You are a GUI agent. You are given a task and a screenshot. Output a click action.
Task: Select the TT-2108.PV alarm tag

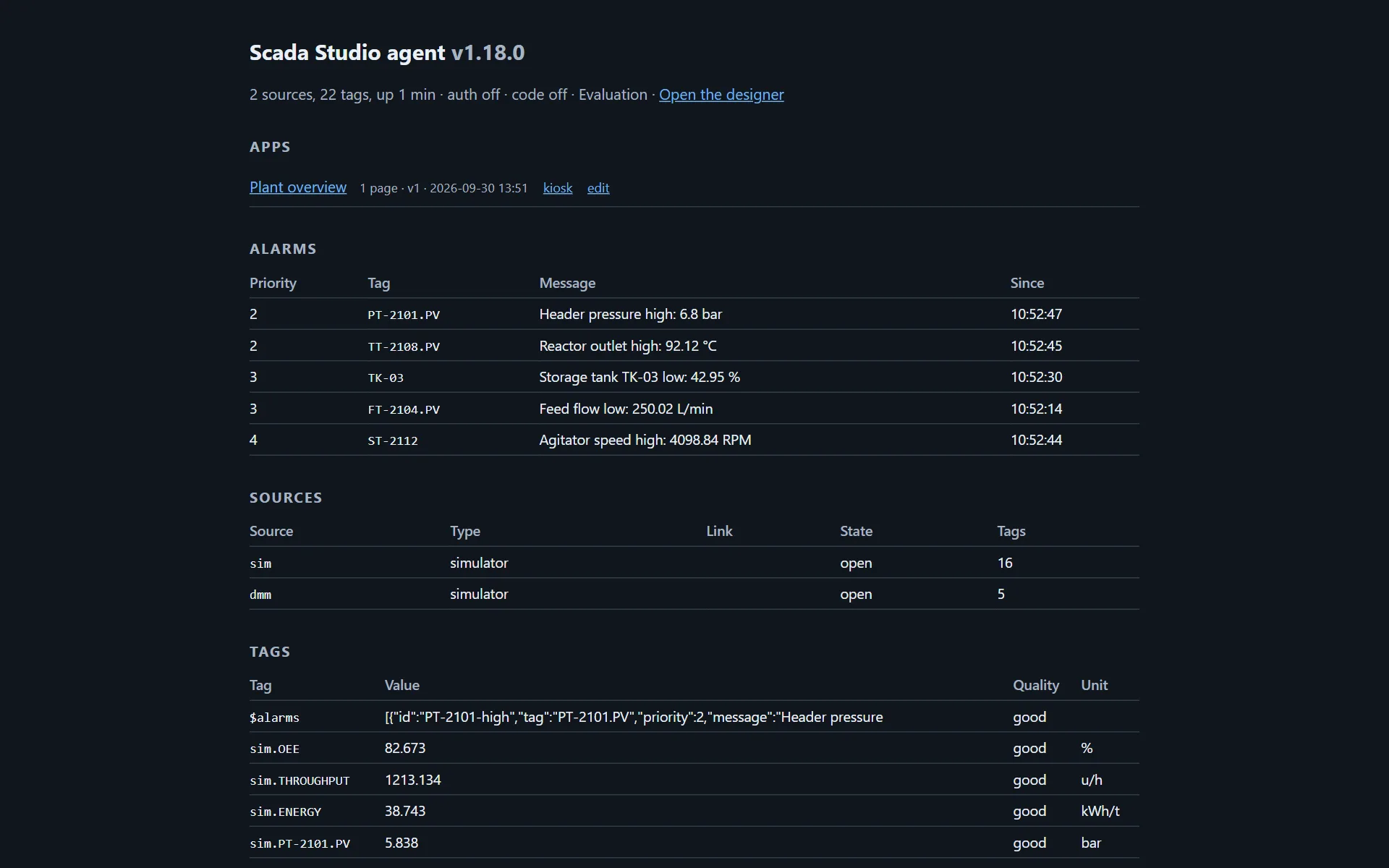click(404, 346)
